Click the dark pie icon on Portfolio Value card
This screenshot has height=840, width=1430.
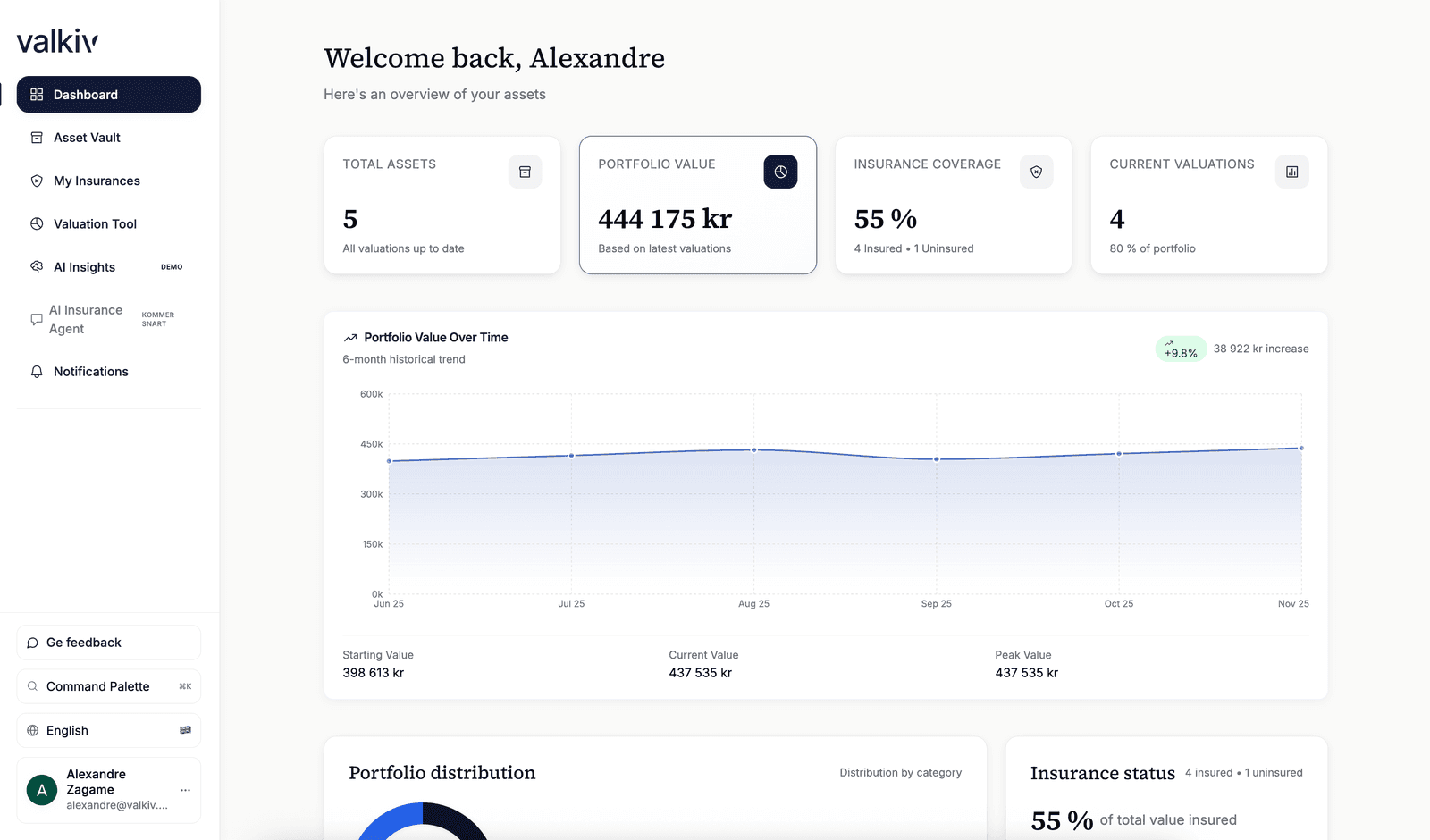(x=780, y=172)
